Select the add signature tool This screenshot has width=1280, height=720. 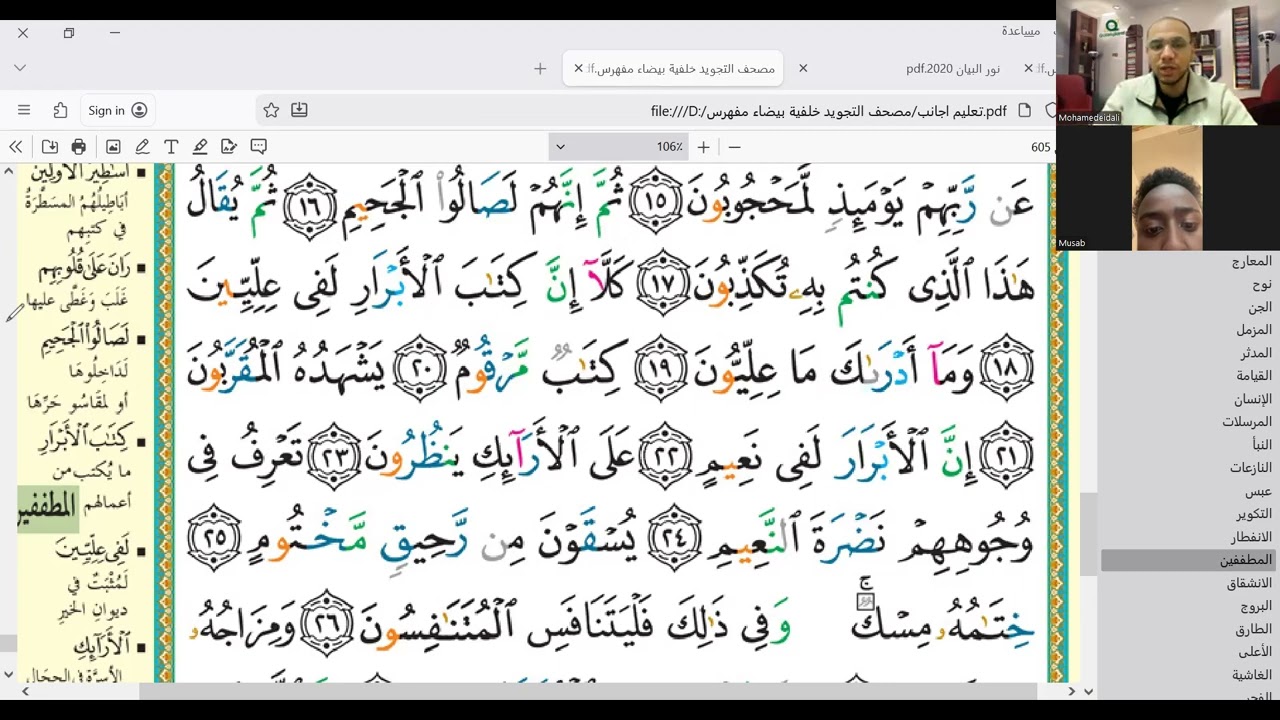coord(229,147)
